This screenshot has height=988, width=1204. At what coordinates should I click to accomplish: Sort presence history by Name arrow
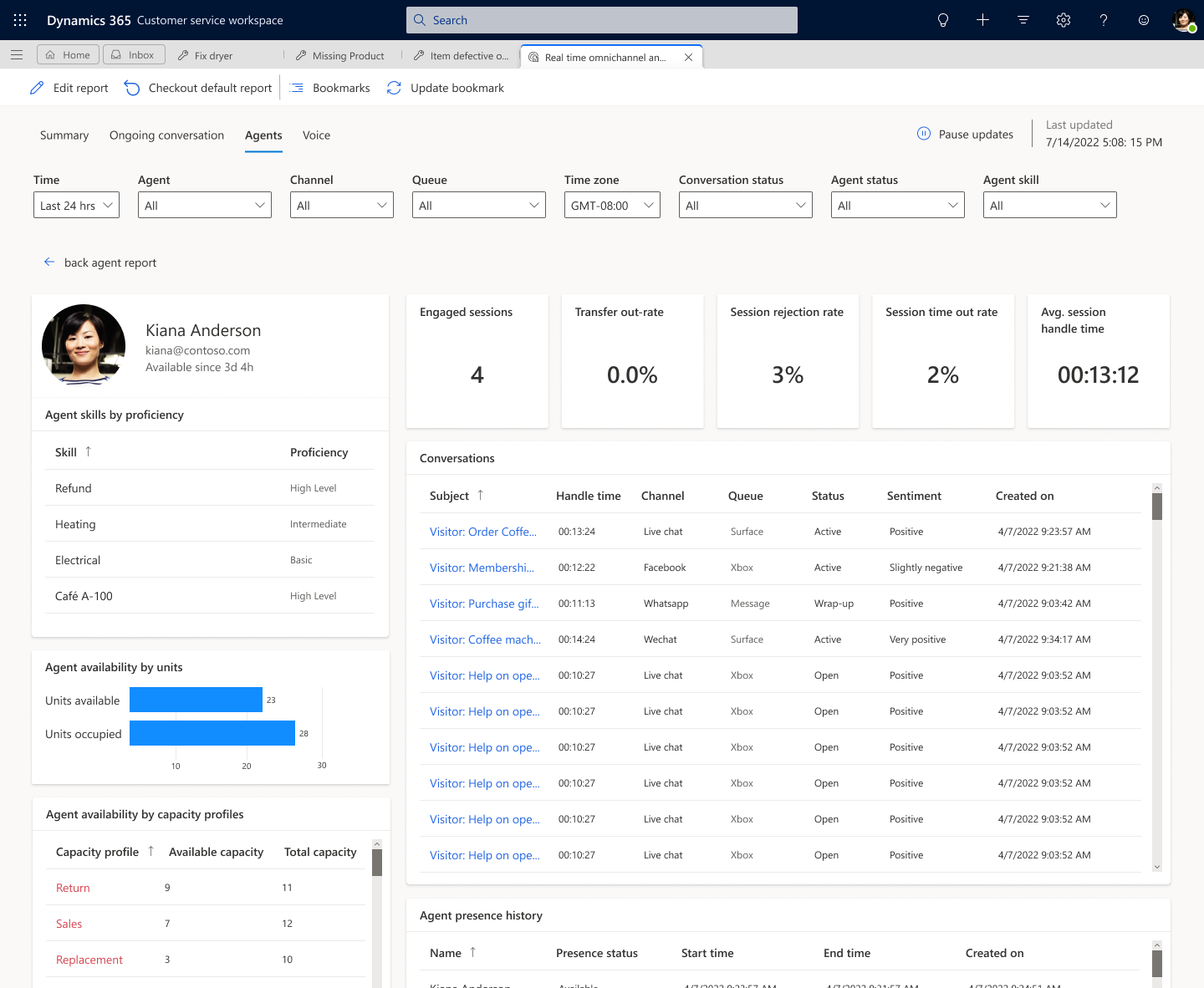472,952
